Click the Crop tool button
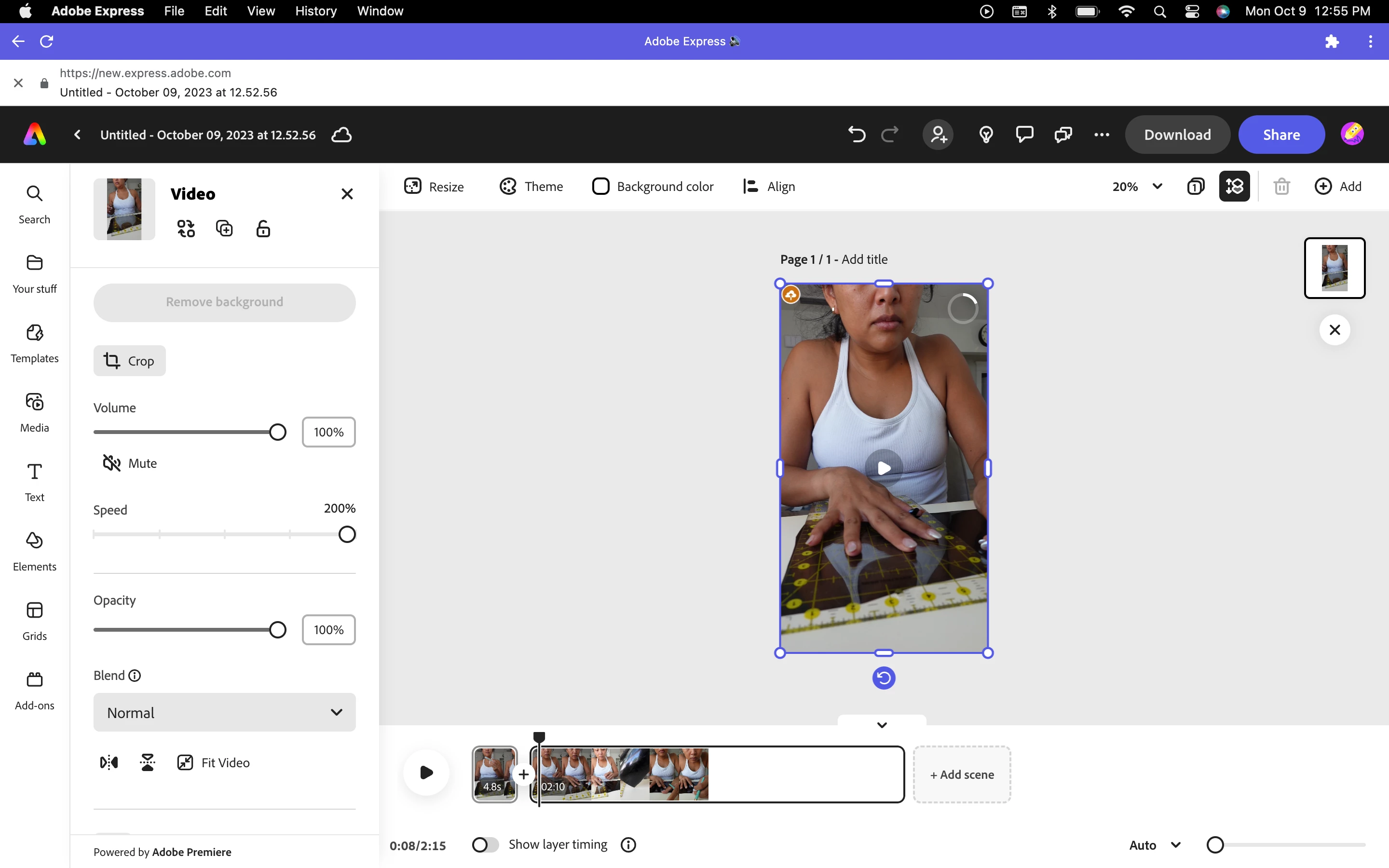The height and width of the screenshot is (868, 1389). pyautogui.click(x=129, y=361)
